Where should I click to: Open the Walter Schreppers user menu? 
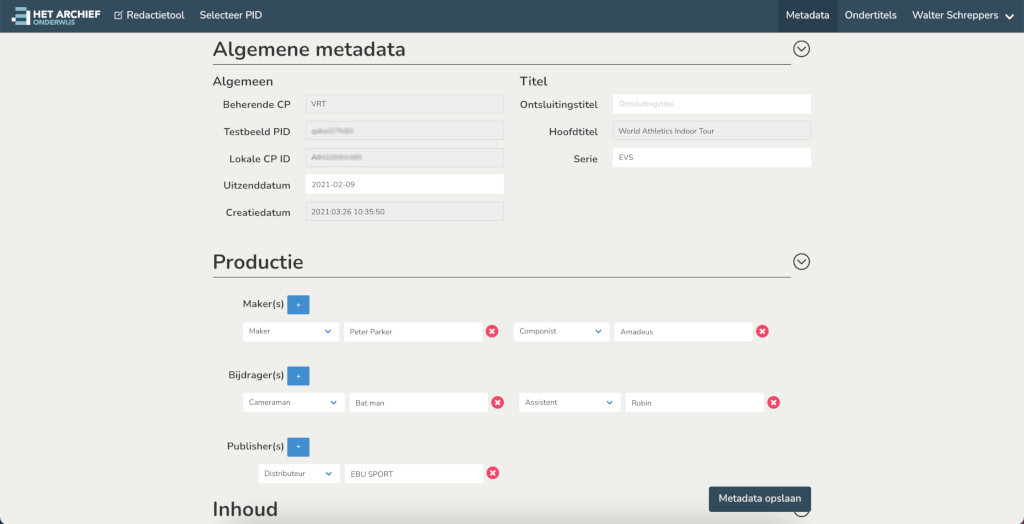(963, 16)
